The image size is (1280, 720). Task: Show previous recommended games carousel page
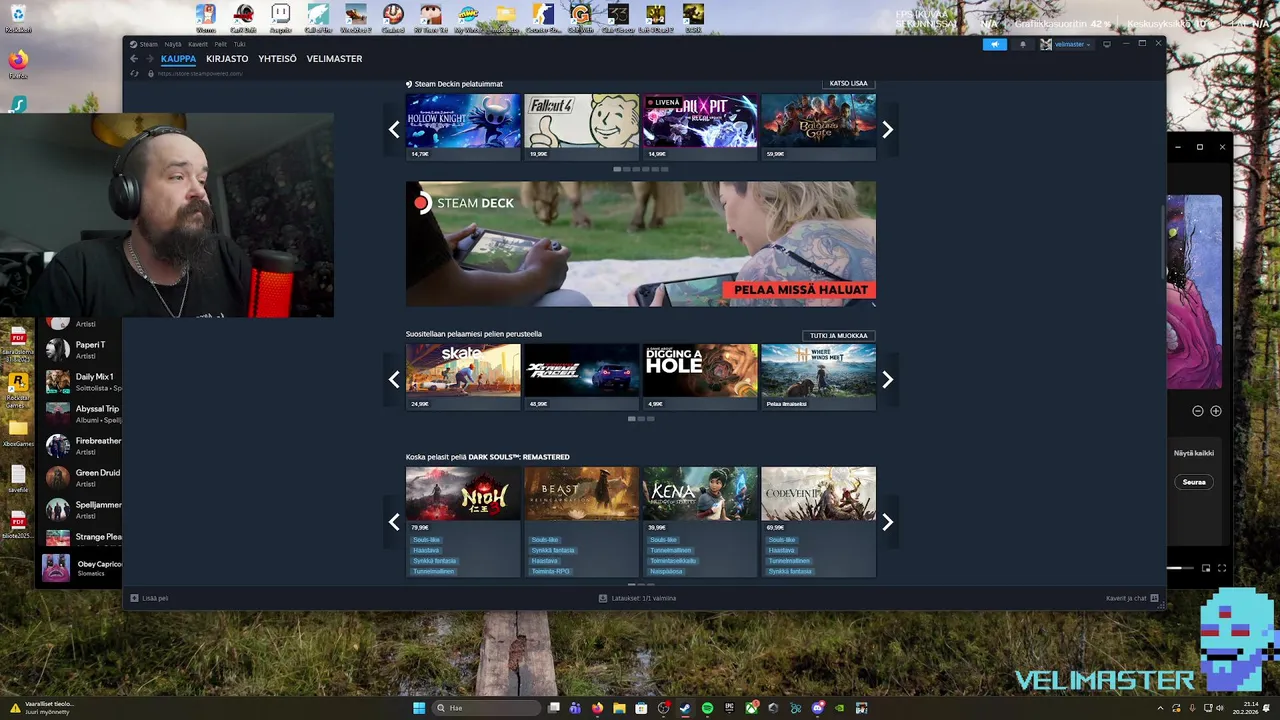[x=394, y=379]
